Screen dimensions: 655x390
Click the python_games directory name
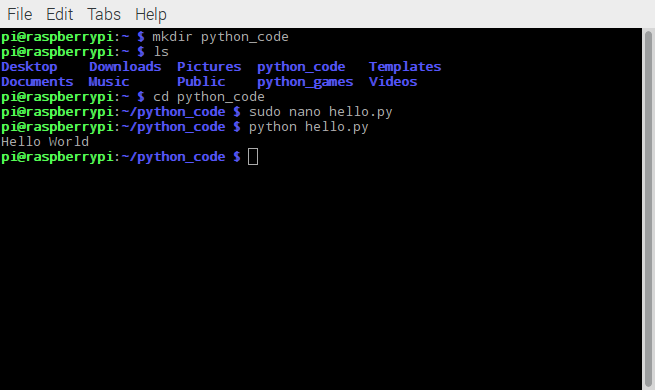point(305,82)
